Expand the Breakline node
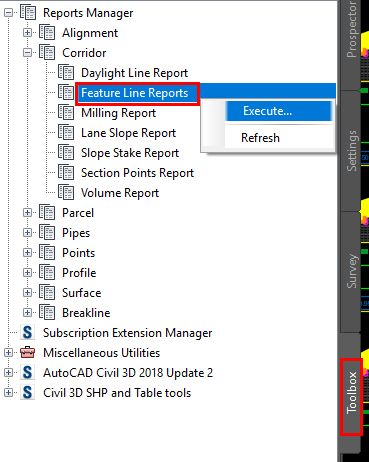Screen dimensions: 369x462 click(27, 313)
